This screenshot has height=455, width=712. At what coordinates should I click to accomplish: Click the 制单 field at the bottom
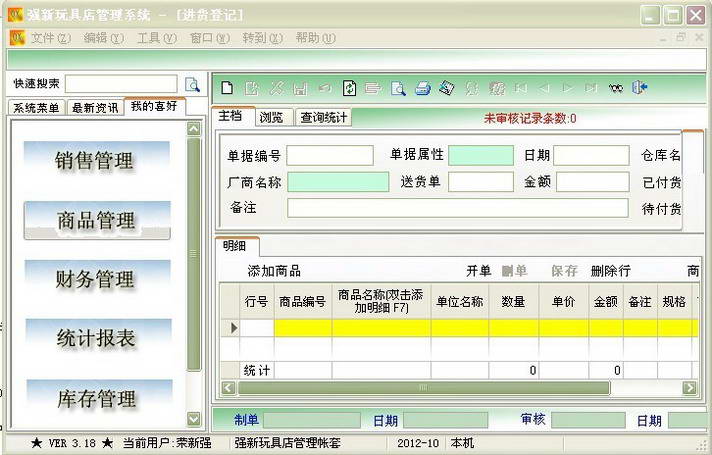[312, 420]
